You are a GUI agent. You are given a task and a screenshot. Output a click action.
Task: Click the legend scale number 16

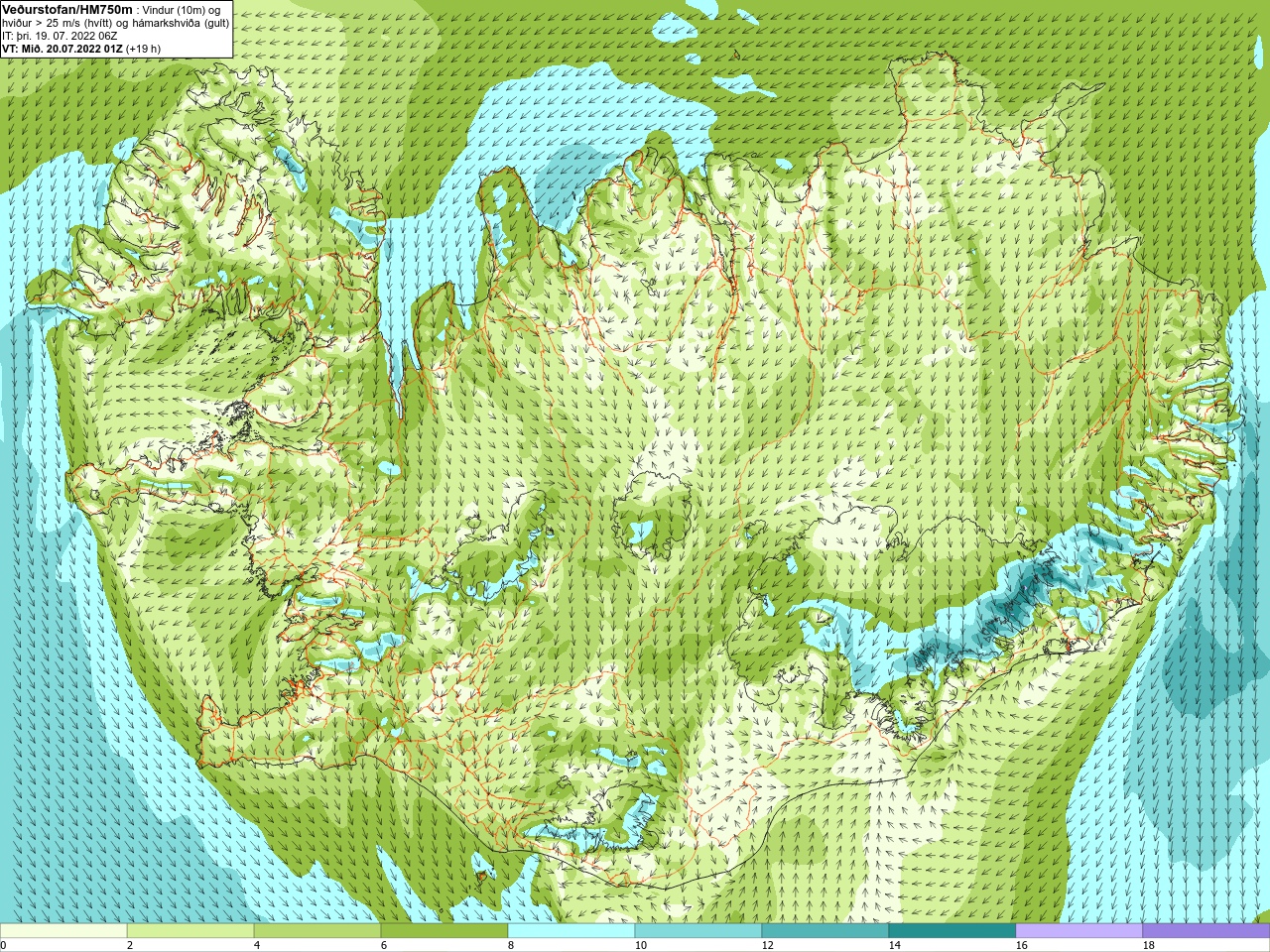point(1022,946)
